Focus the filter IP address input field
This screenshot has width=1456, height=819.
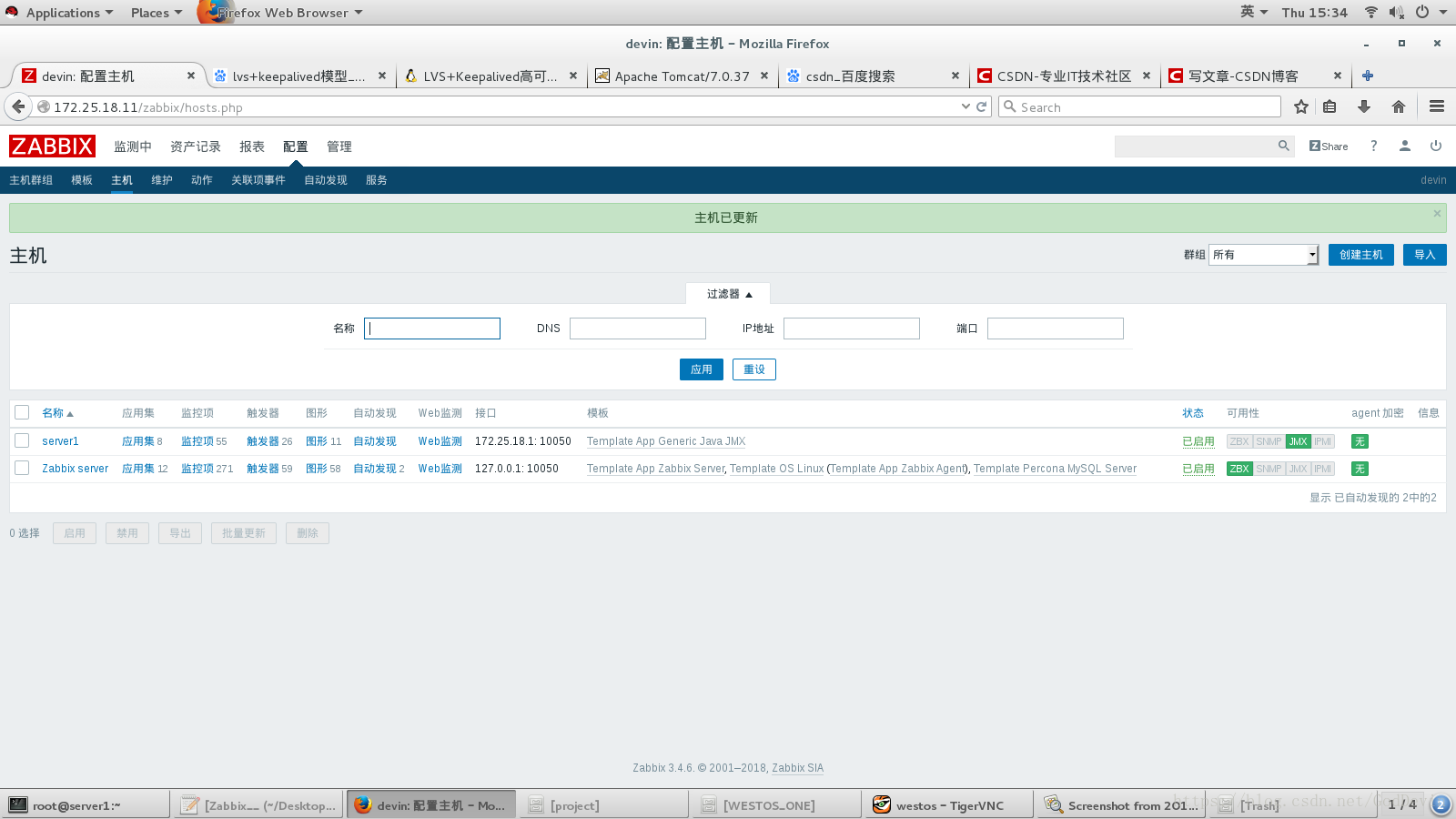(x=852, y=329)
